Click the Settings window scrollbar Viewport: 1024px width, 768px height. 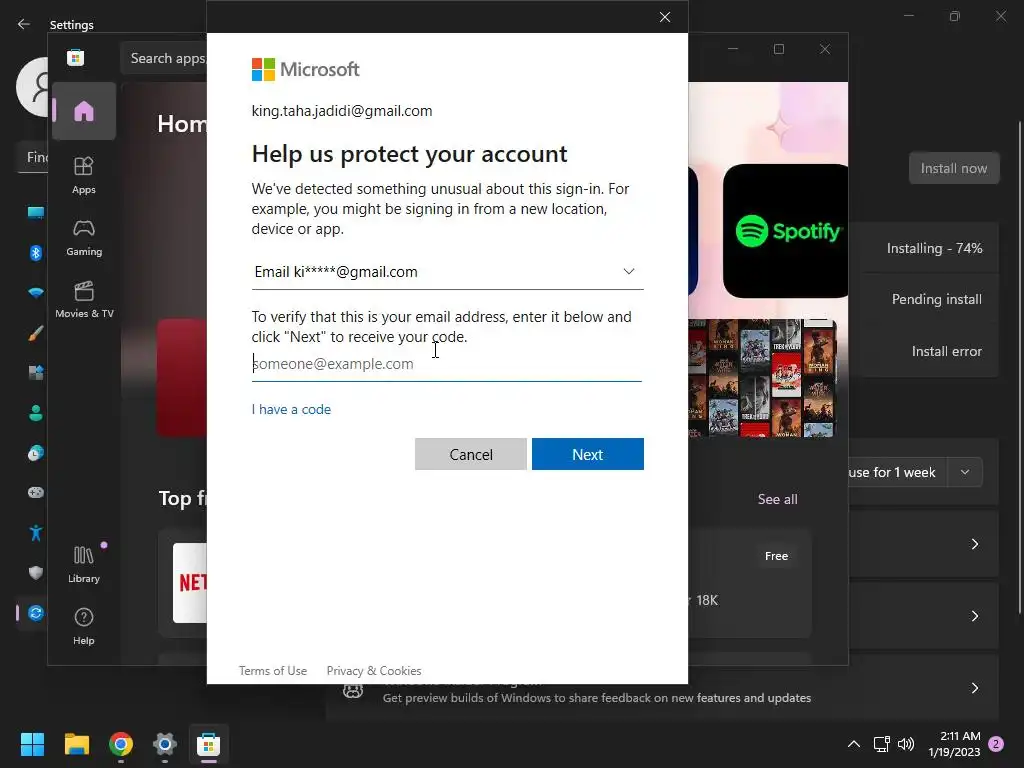coord(1020,368)
